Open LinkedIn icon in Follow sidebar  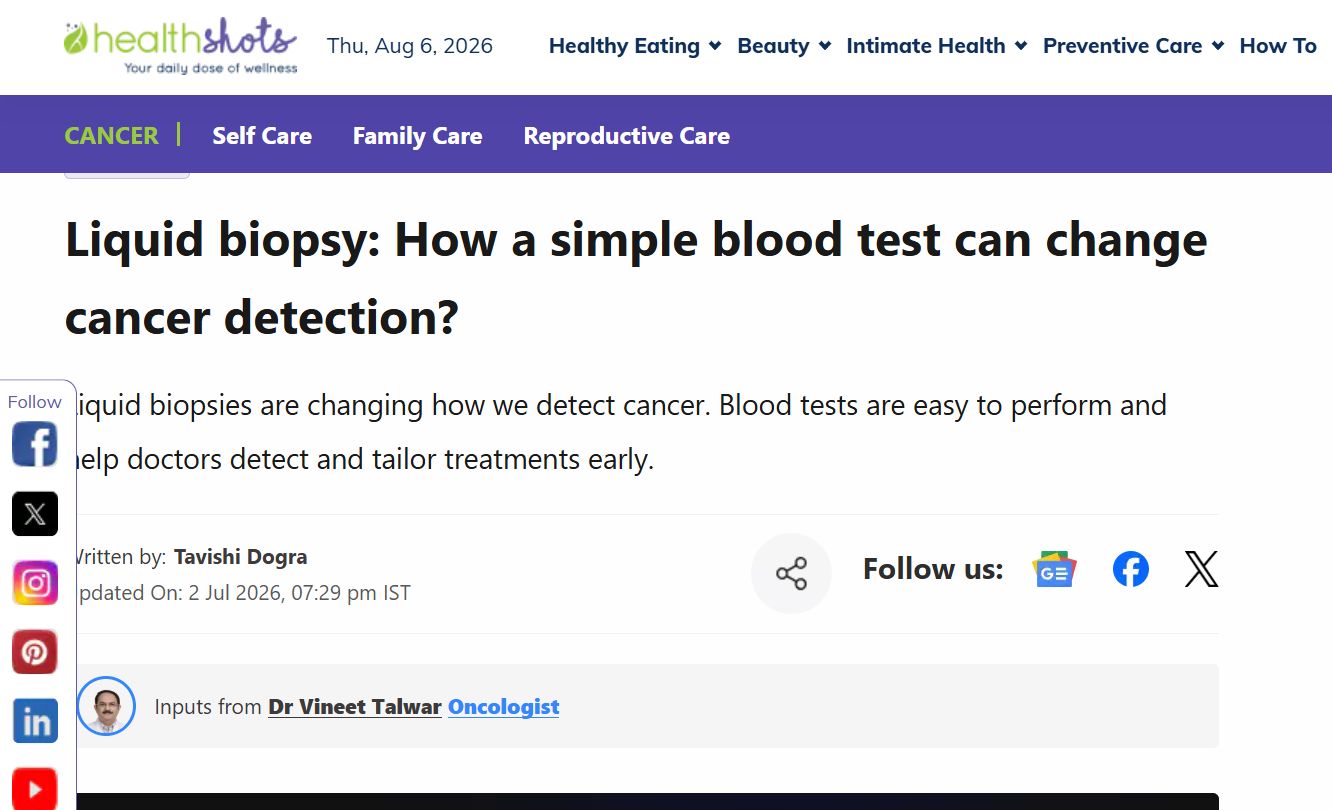[x=35, y=722]
